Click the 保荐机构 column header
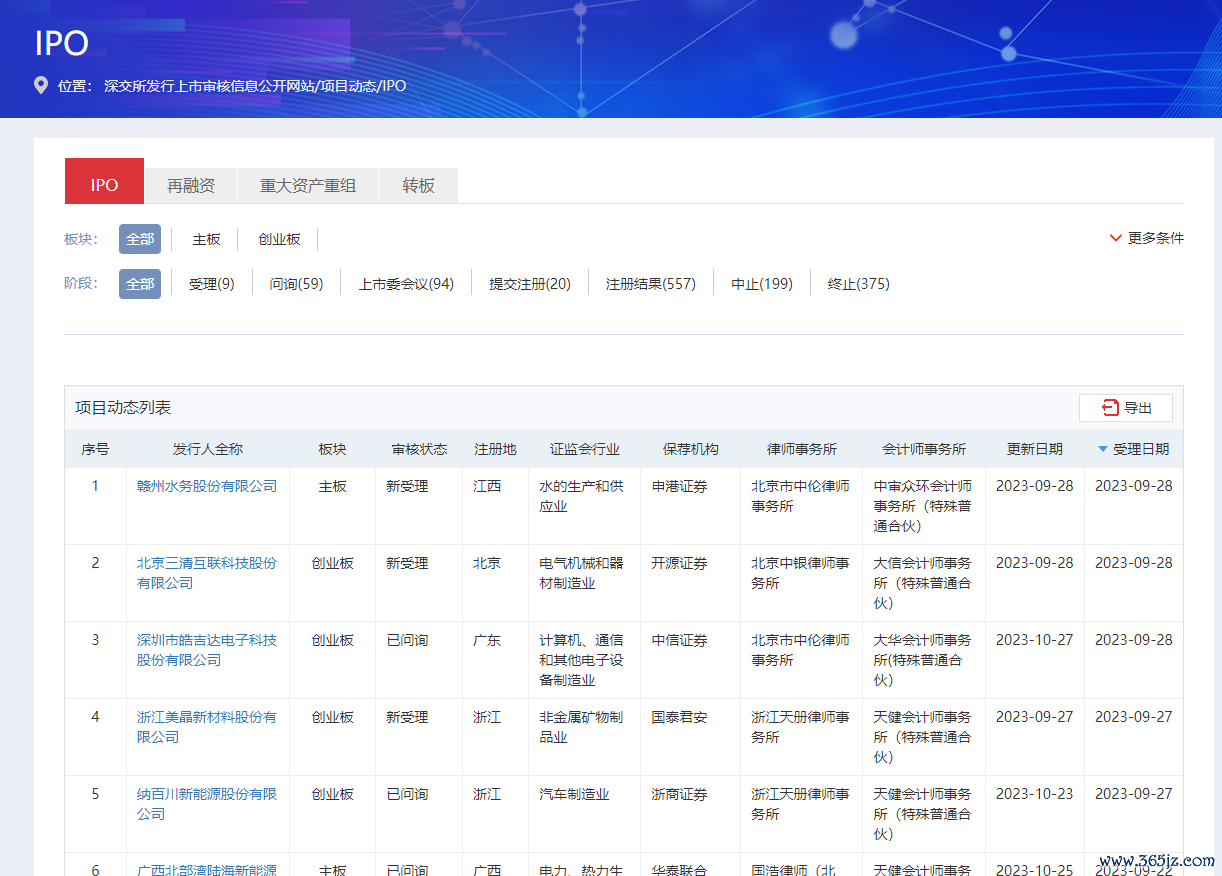Screen dimensions: 1222x876 pyautogui.click(x=691, y=450)
